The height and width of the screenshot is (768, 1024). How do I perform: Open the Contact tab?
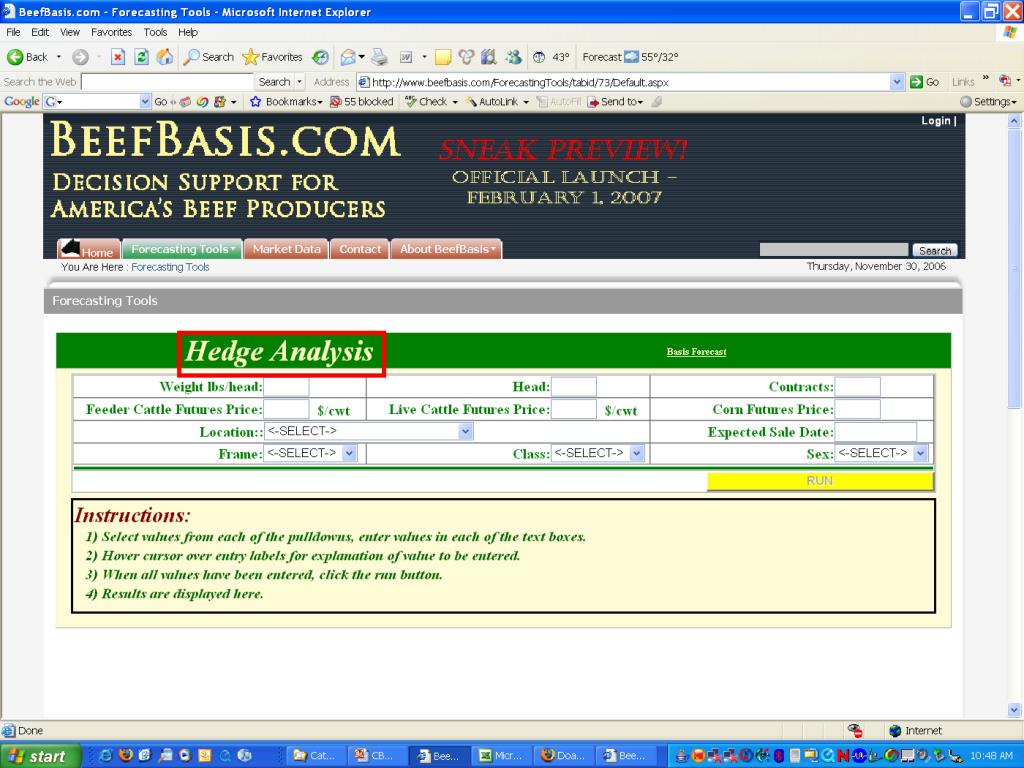click(x=360, y=249)
